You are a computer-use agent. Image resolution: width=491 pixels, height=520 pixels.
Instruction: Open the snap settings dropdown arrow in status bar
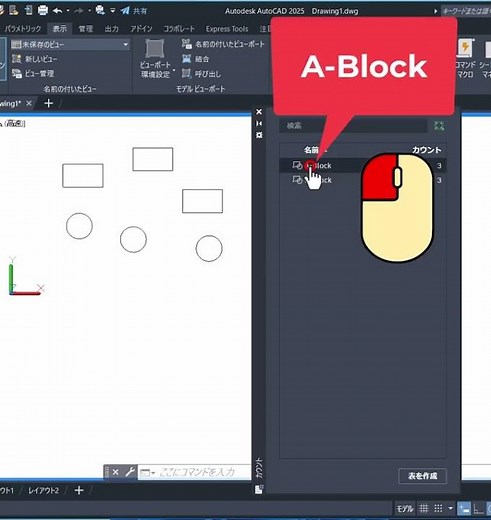(x=450, y=508)
